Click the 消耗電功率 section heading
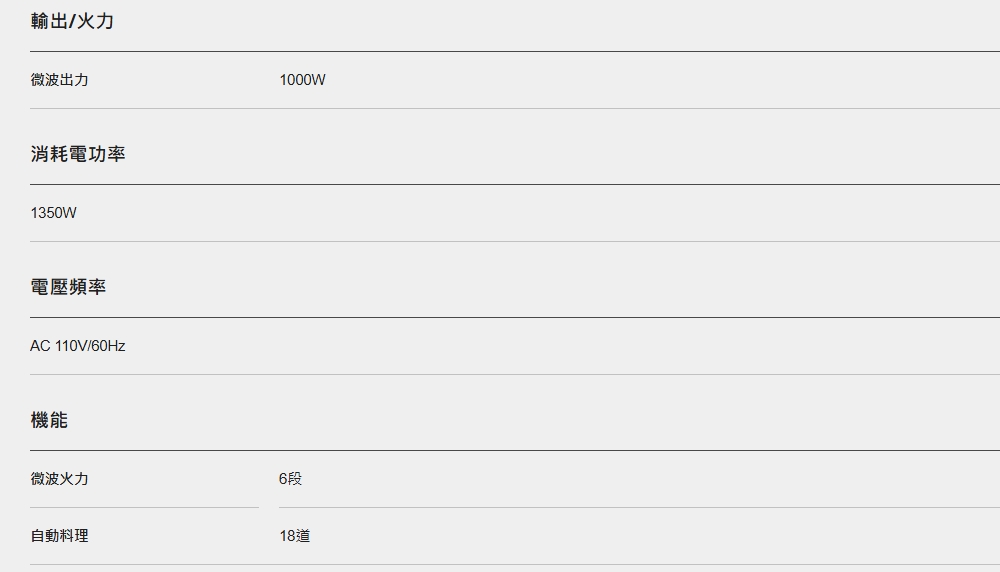1000x572 pixels. [x=78, y=154]
